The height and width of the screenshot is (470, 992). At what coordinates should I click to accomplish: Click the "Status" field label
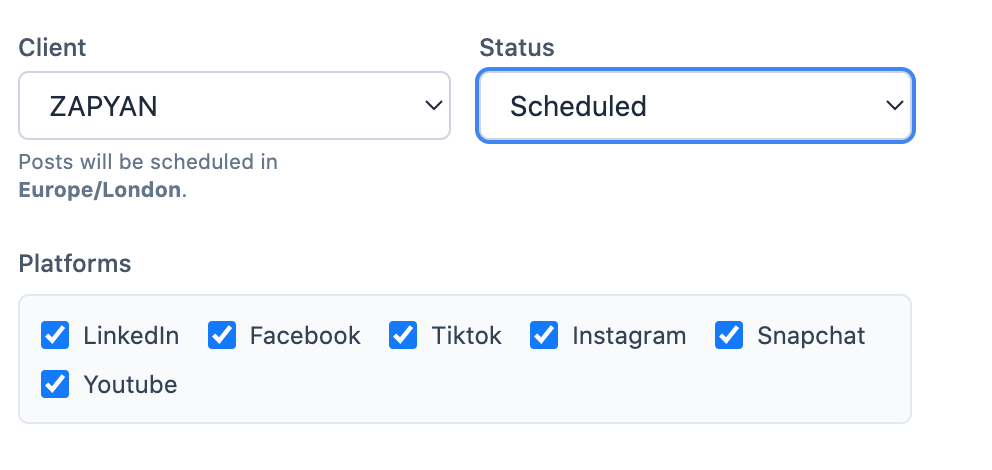click(x=517, y=47)
